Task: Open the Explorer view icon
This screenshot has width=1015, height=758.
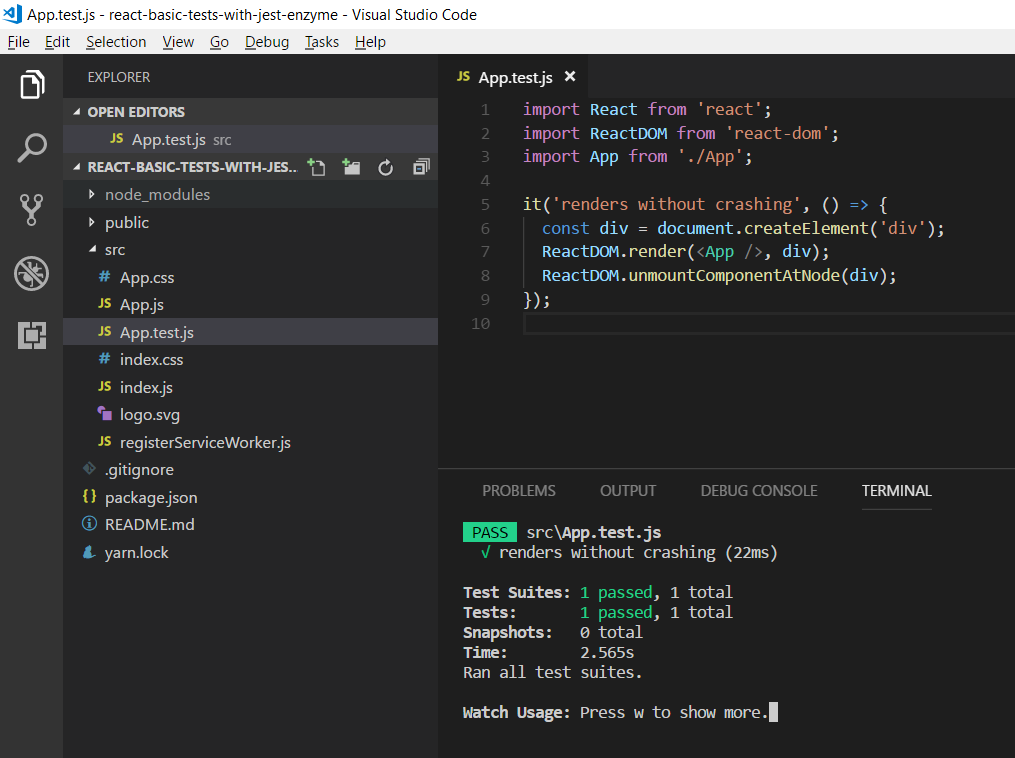Action: tap(31, 84)
